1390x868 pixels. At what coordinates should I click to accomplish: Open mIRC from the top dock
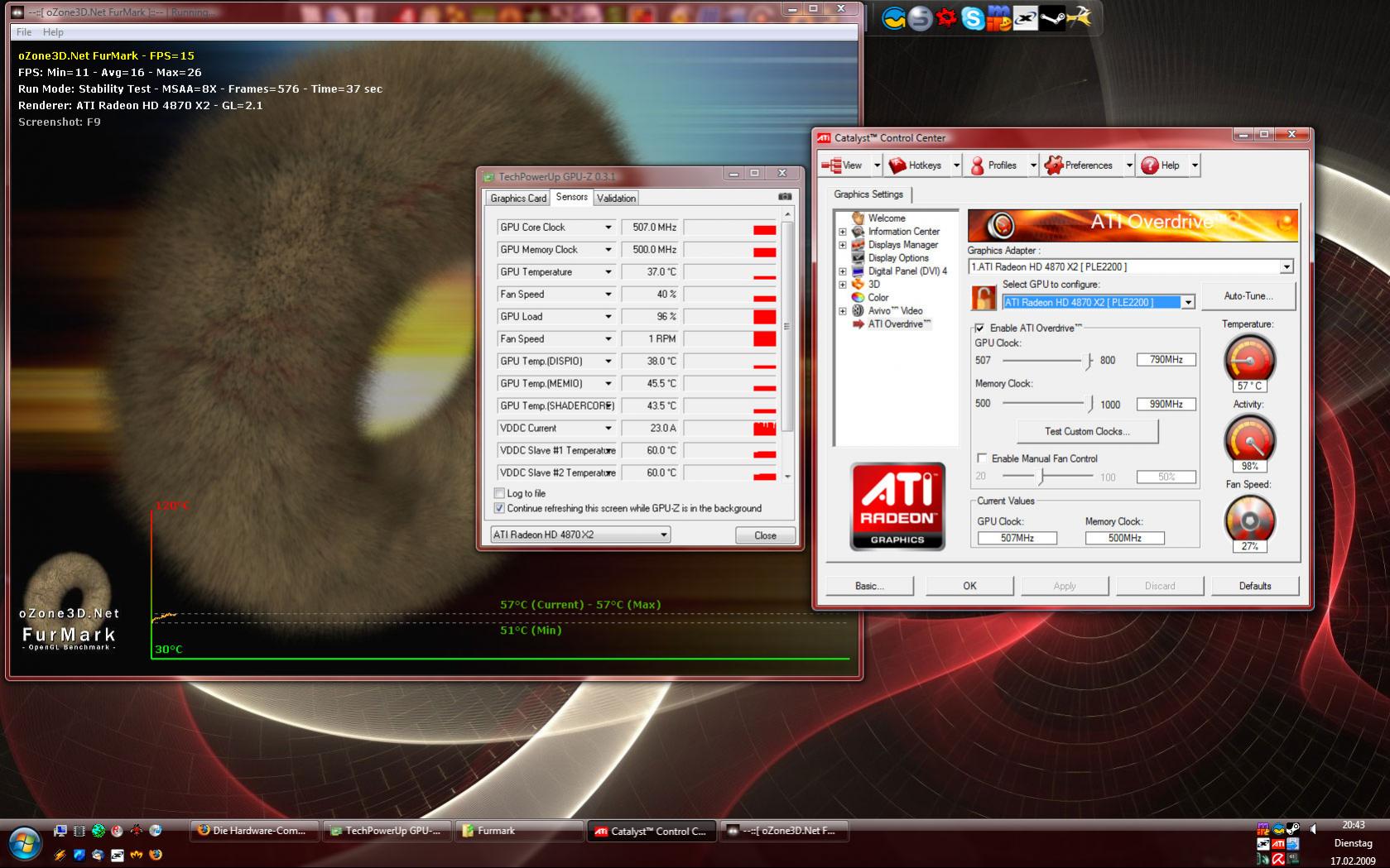pos(999,17)
